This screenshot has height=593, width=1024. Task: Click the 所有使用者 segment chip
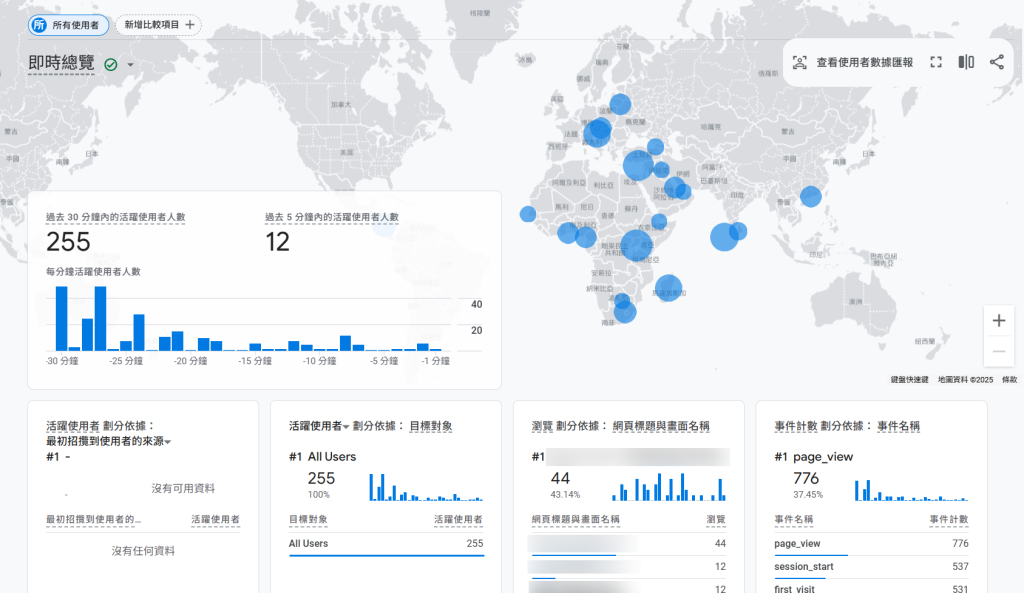[x=68, y=25]
